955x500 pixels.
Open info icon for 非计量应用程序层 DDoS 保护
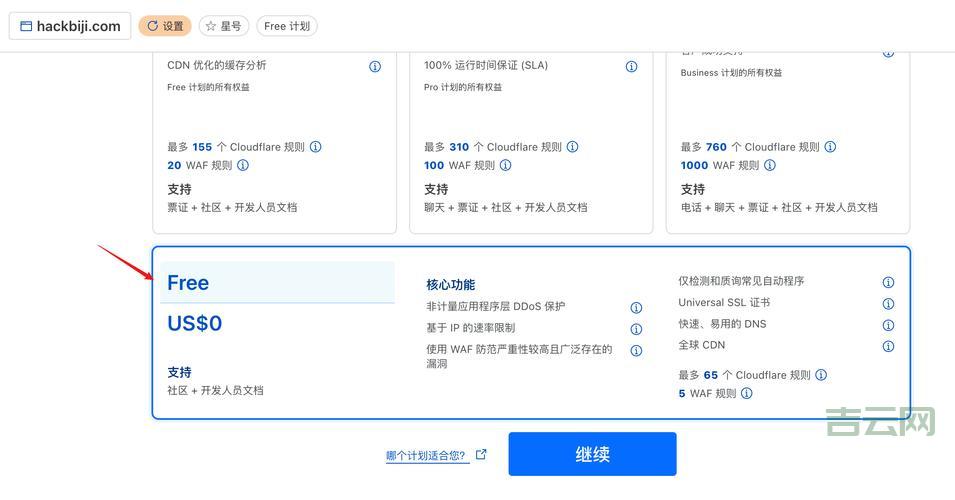[636, 308]
